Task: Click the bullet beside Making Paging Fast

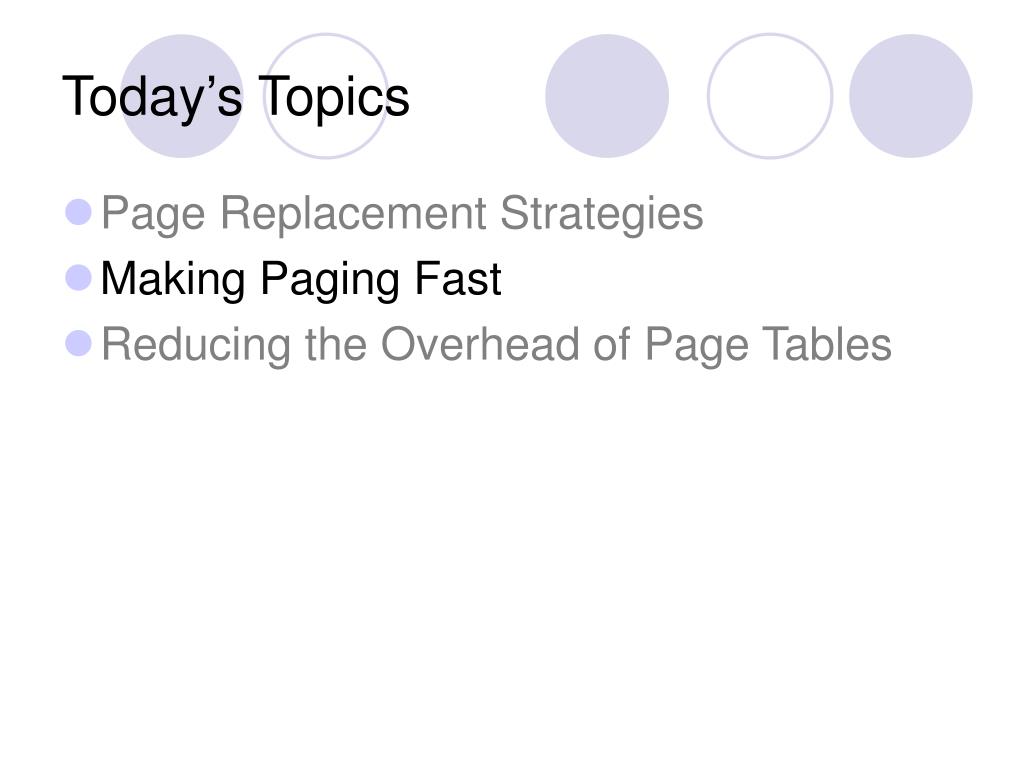Action: pos(78,278)
